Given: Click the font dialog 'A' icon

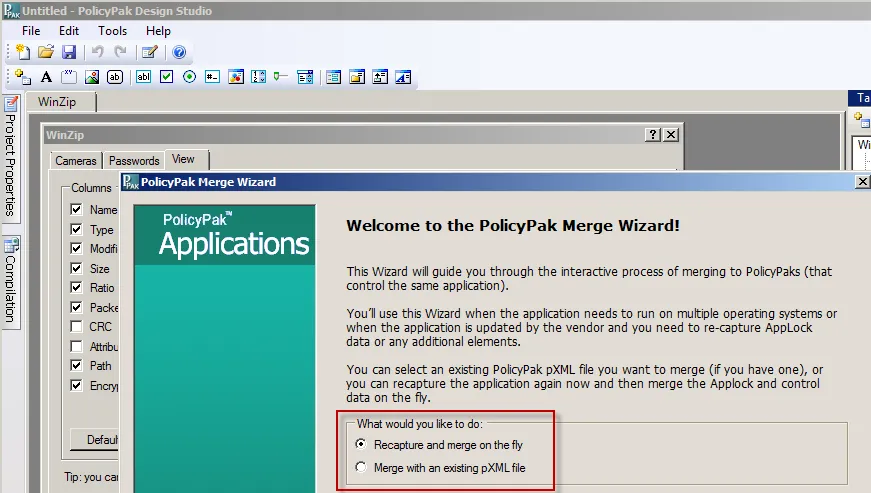Looking at the screenshot, I should [403, 77].
